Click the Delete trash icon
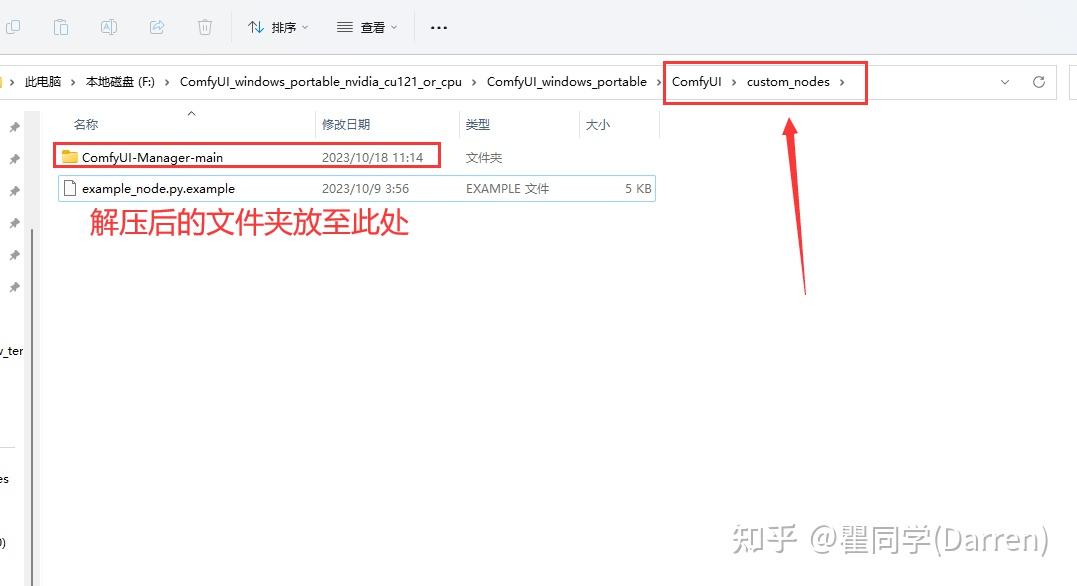Image resolution: width=1077 pixels, height=586 pixels. [205, 27]
